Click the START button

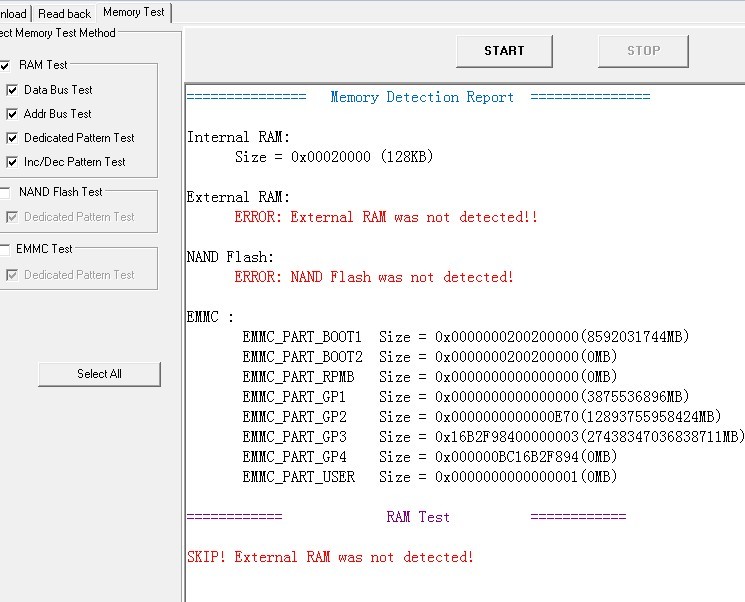tap(504, 51)
